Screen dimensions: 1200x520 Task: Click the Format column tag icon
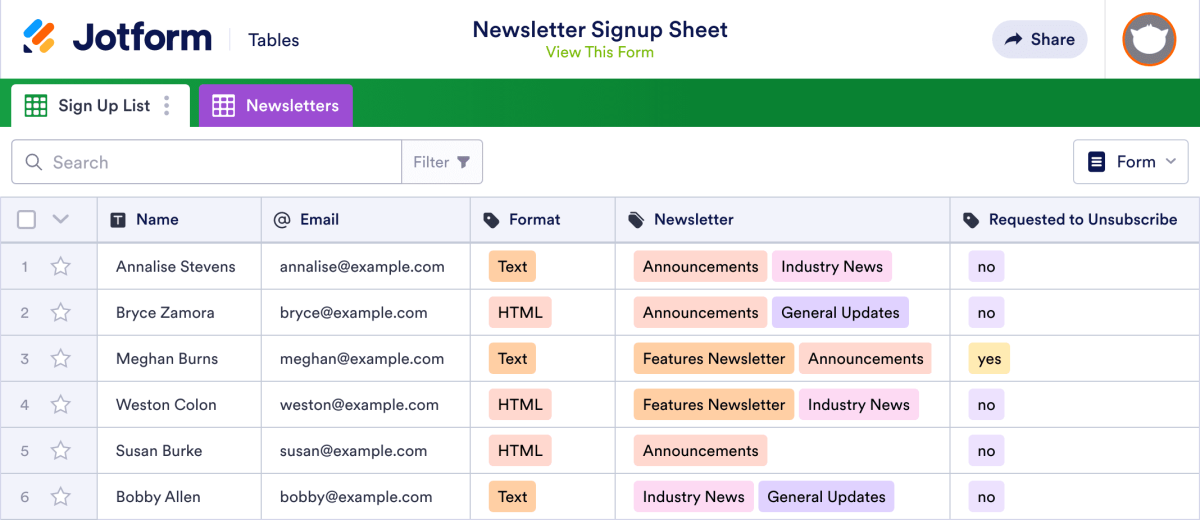pos(491,220)
